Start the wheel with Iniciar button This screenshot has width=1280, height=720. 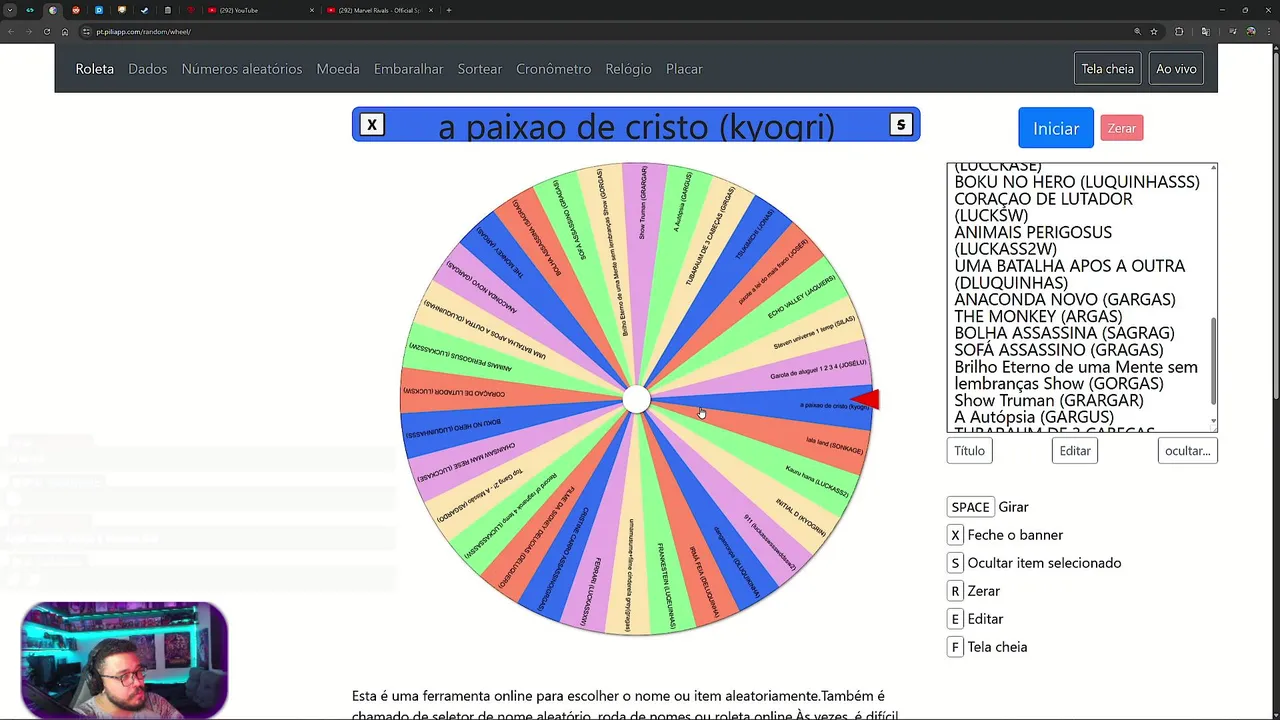coord(1056,128)
